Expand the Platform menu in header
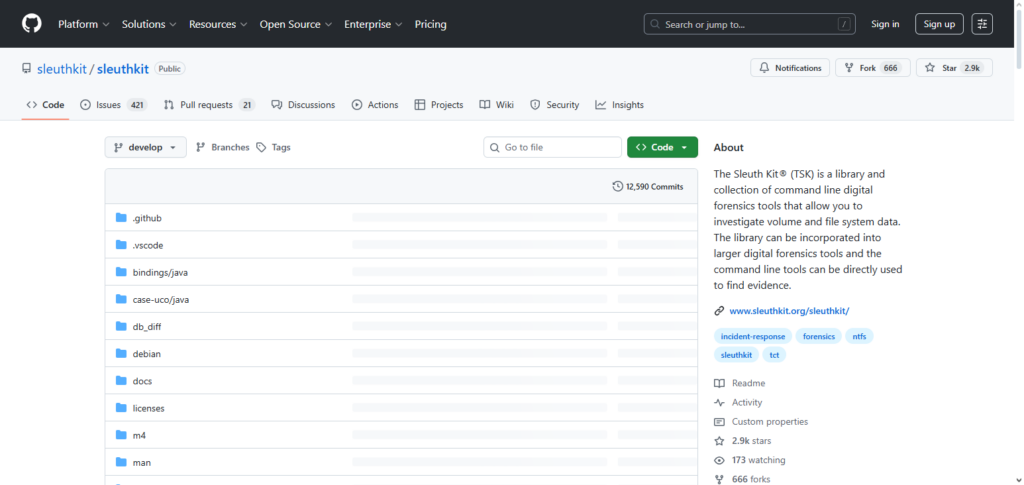Viewport: 1024px width, 485px height. [x=83, y=24]
